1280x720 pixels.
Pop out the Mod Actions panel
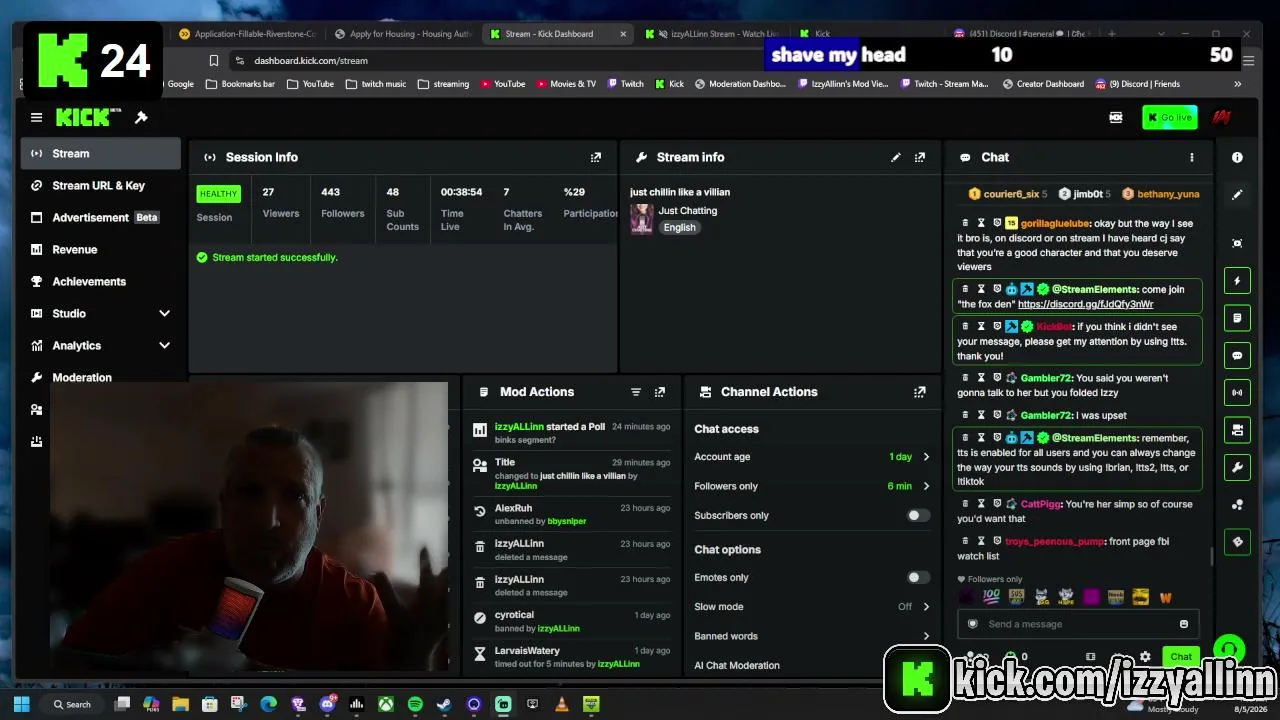point(660,392)
